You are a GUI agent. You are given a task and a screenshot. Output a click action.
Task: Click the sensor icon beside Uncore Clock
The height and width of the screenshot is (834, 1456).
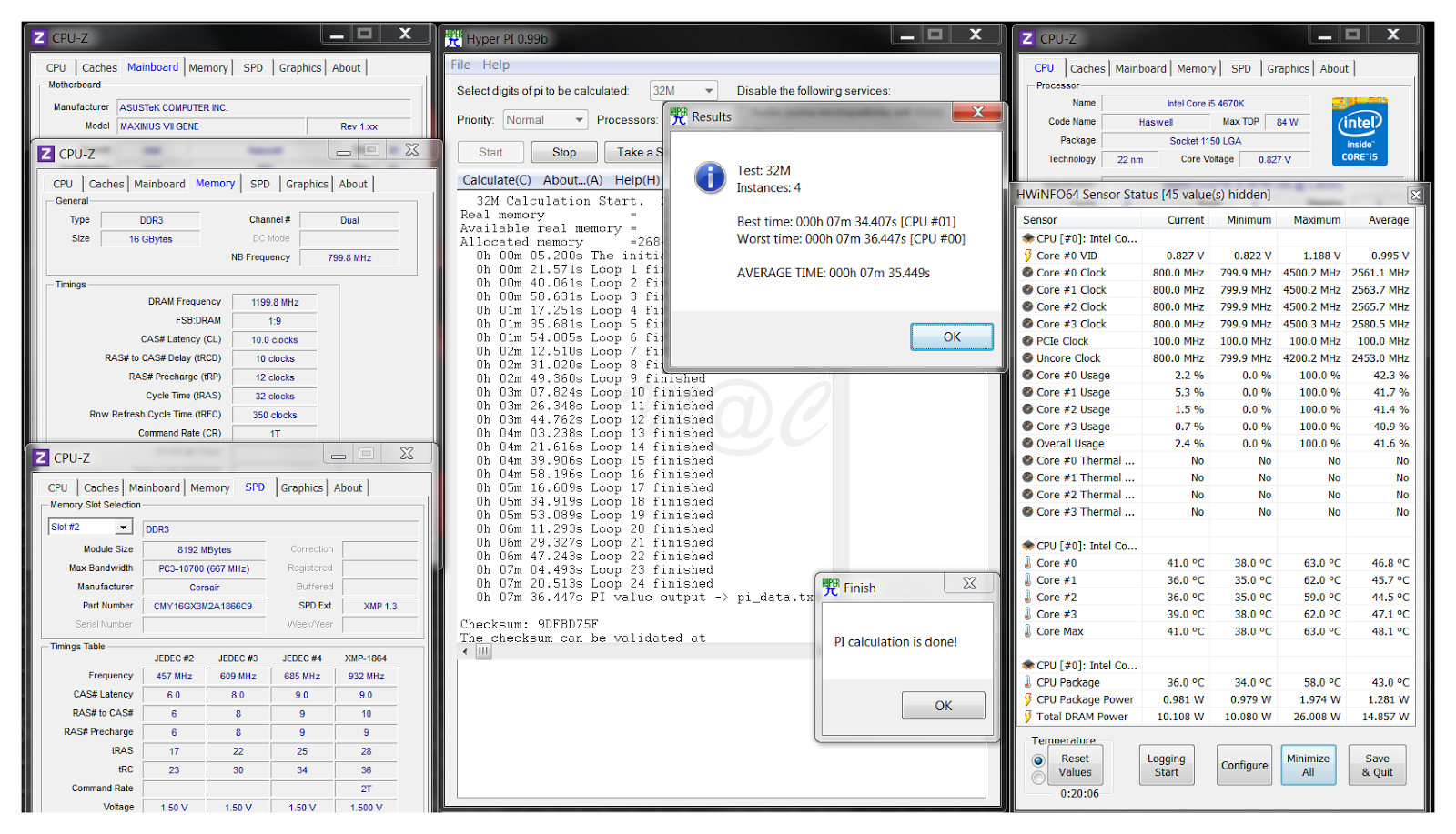(1028, 358)
